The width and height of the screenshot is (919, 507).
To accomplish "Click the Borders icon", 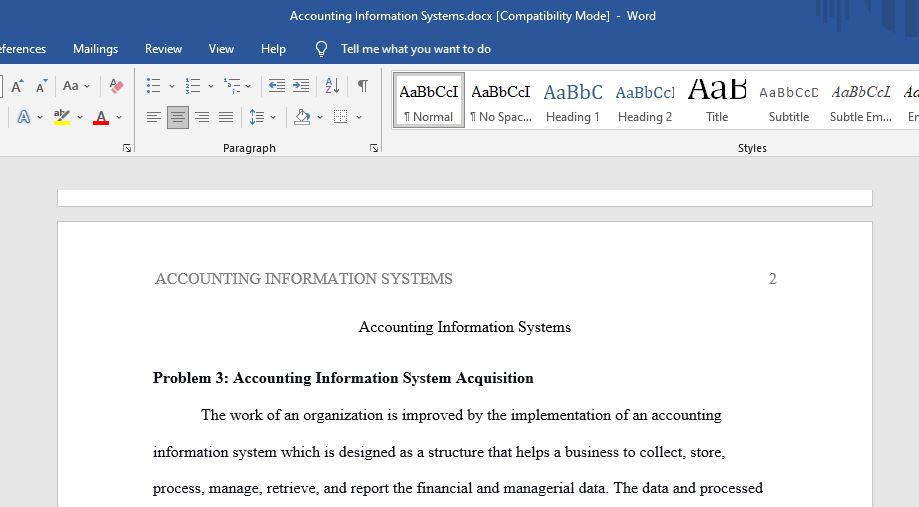I will [x=341, y=117].
